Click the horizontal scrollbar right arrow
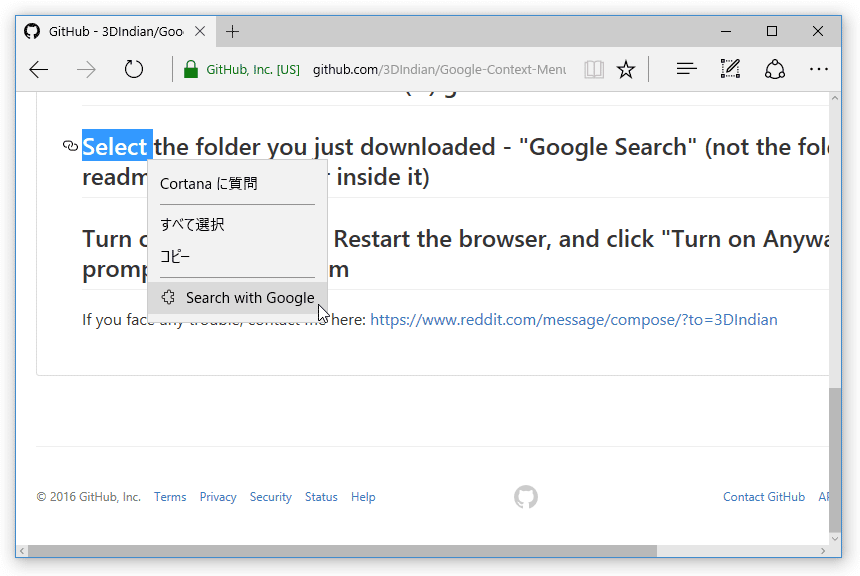The image size is (860, 576). pyautogui.click(x=823, y=551)
